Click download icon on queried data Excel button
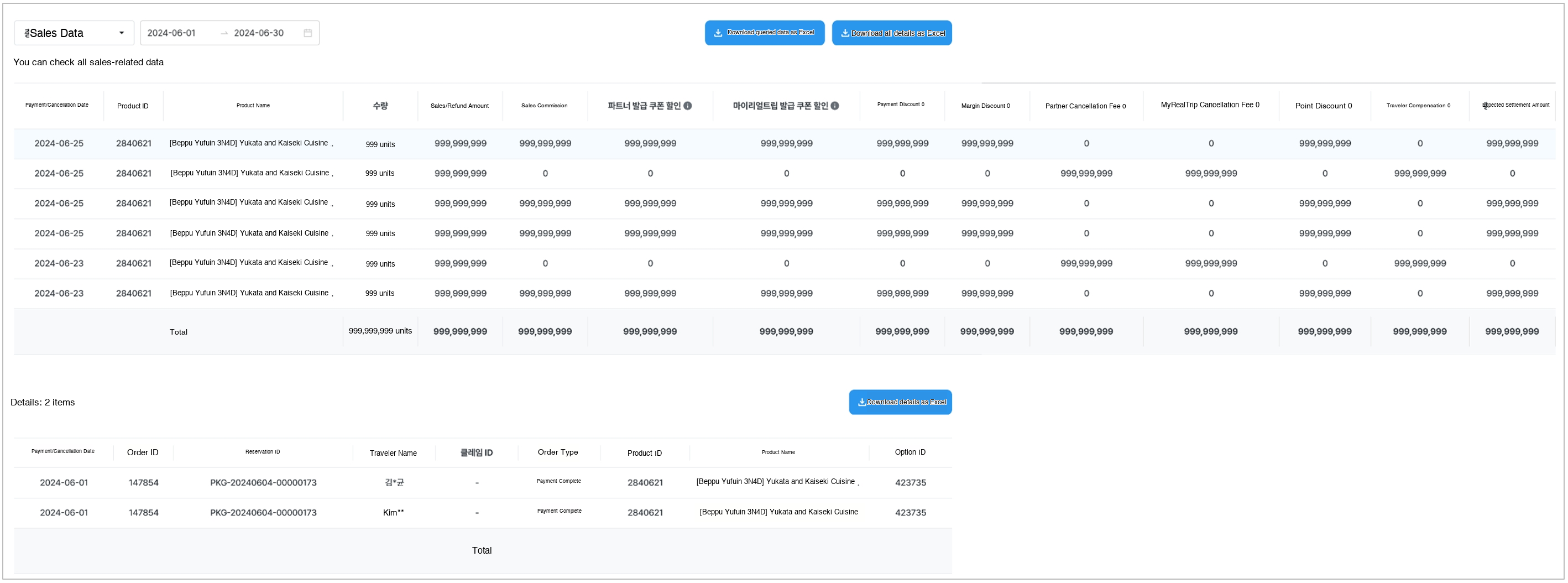 click(x=718, y=33)
